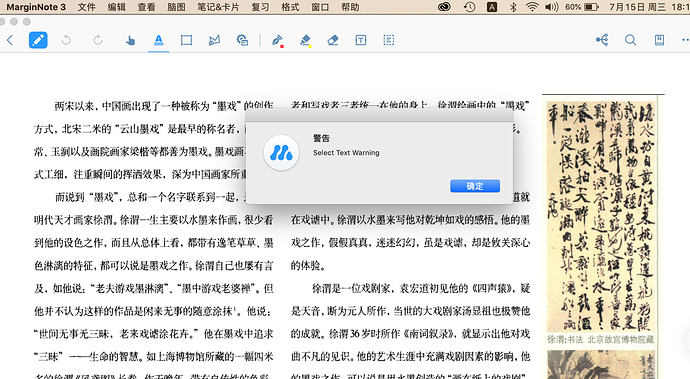Select the yellow highlighter marker tool
690x379 pixels.
[x=305, y=40]
